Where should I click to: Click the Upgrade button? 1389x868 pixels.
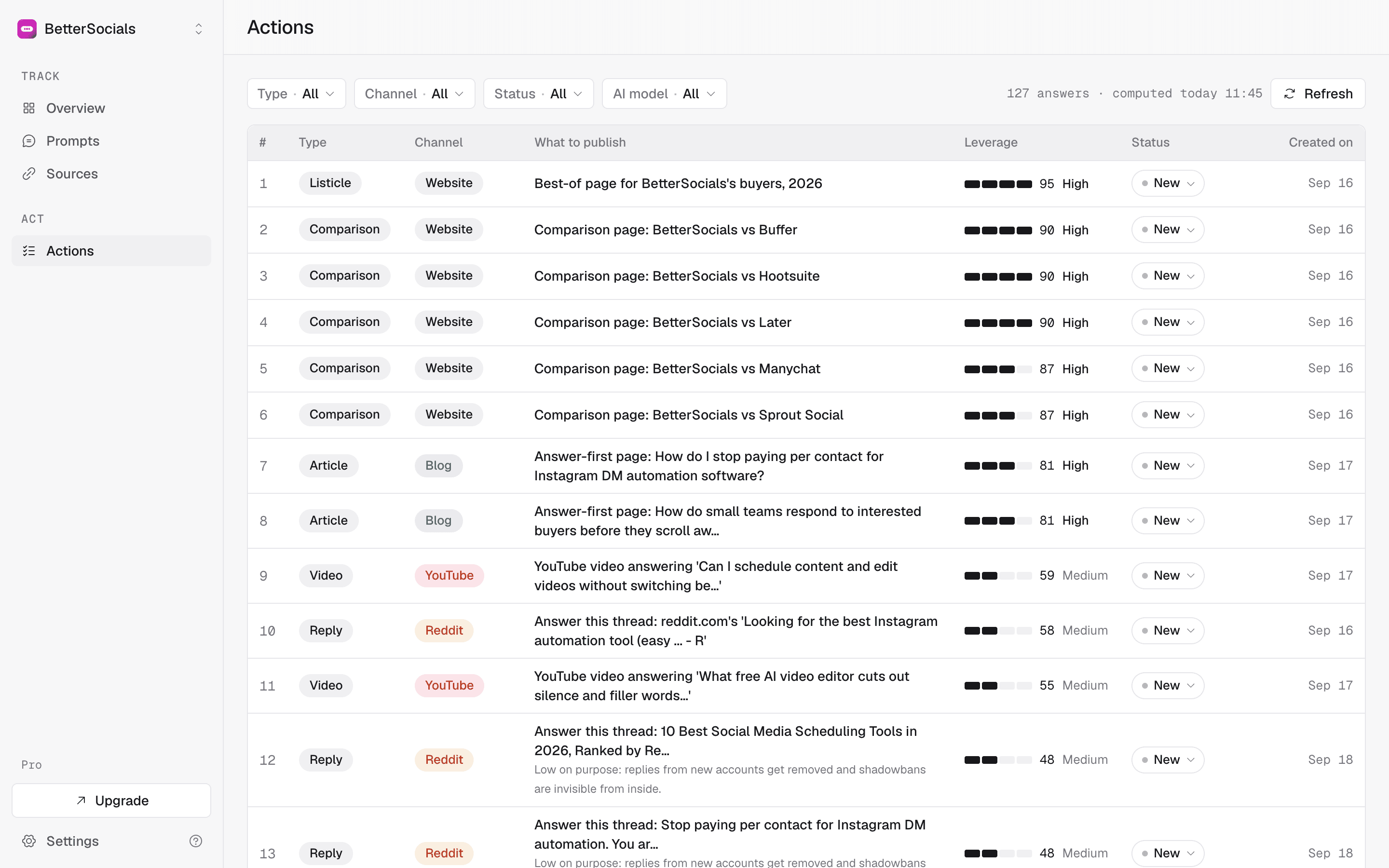click(x=111, y=800)
